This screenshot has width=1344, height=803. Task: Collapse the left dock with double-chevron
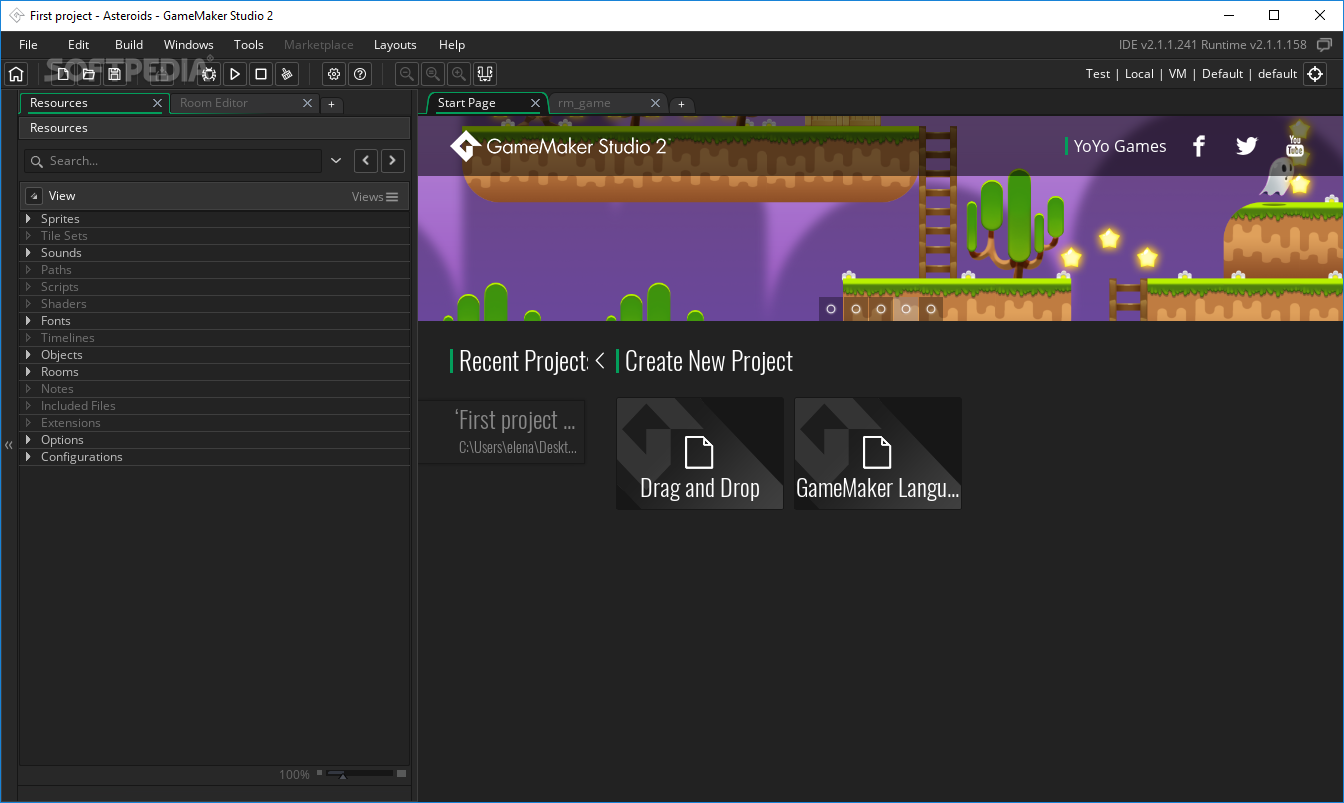(x=9, y=445)
